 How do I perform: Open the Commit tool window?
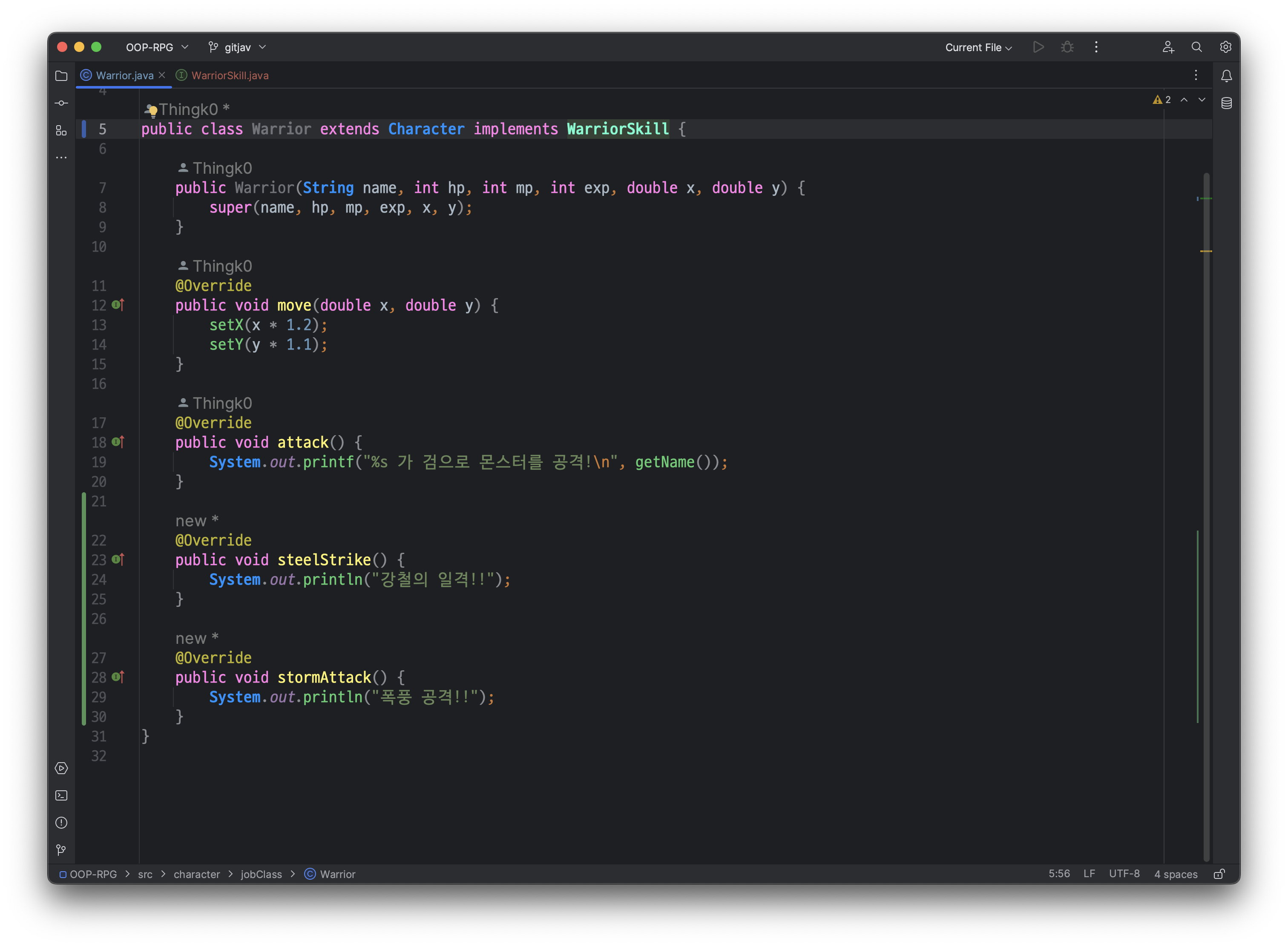coord(61,103)
